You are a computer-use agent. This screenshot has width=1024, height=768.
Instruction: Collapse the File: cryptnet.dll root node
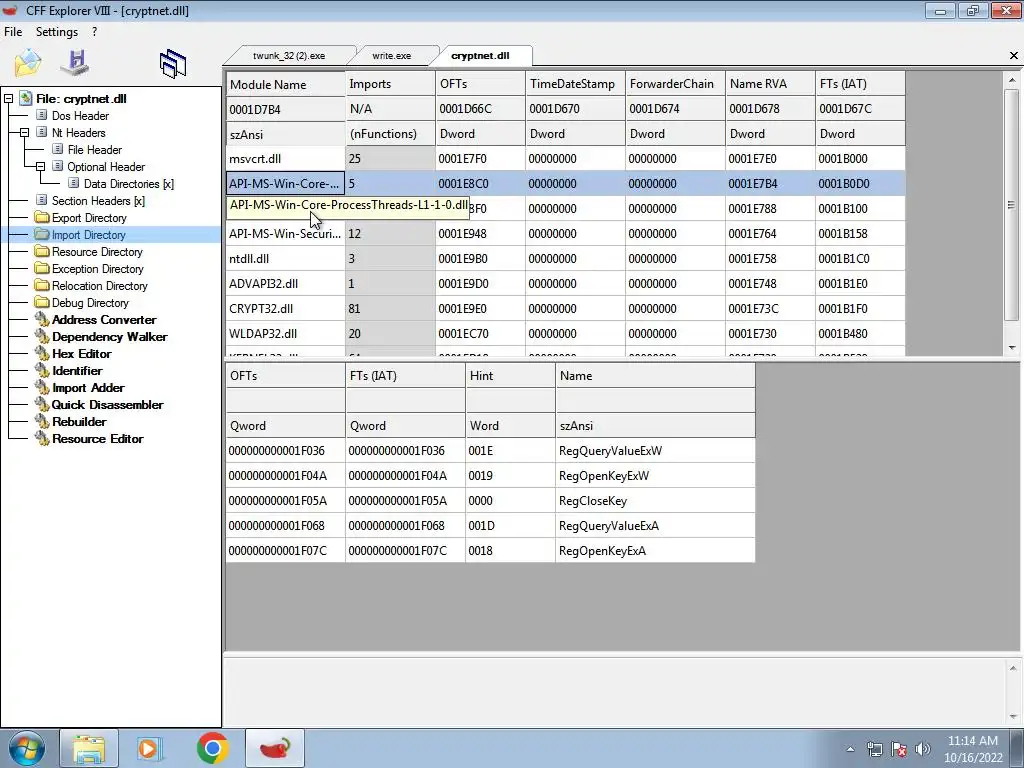[x=8, y=99]
